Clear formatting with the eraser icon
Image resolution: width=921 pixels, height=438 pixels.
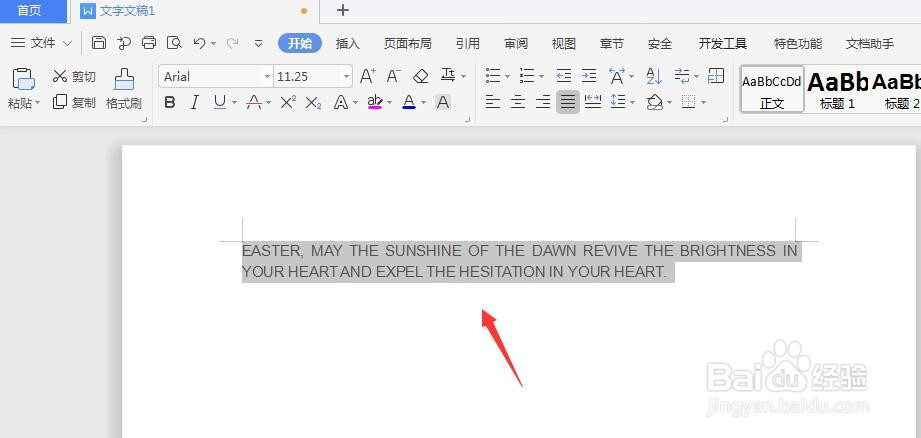(421, 76)
